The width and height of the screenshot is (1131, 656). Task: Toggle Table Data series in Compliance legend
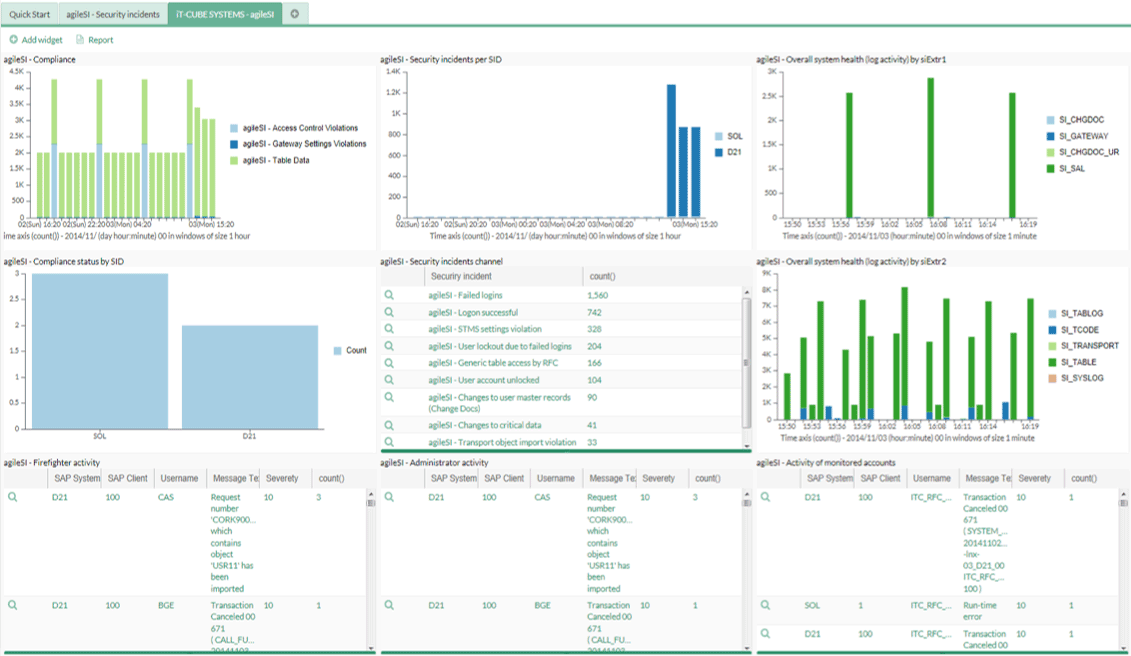(234, 160)
